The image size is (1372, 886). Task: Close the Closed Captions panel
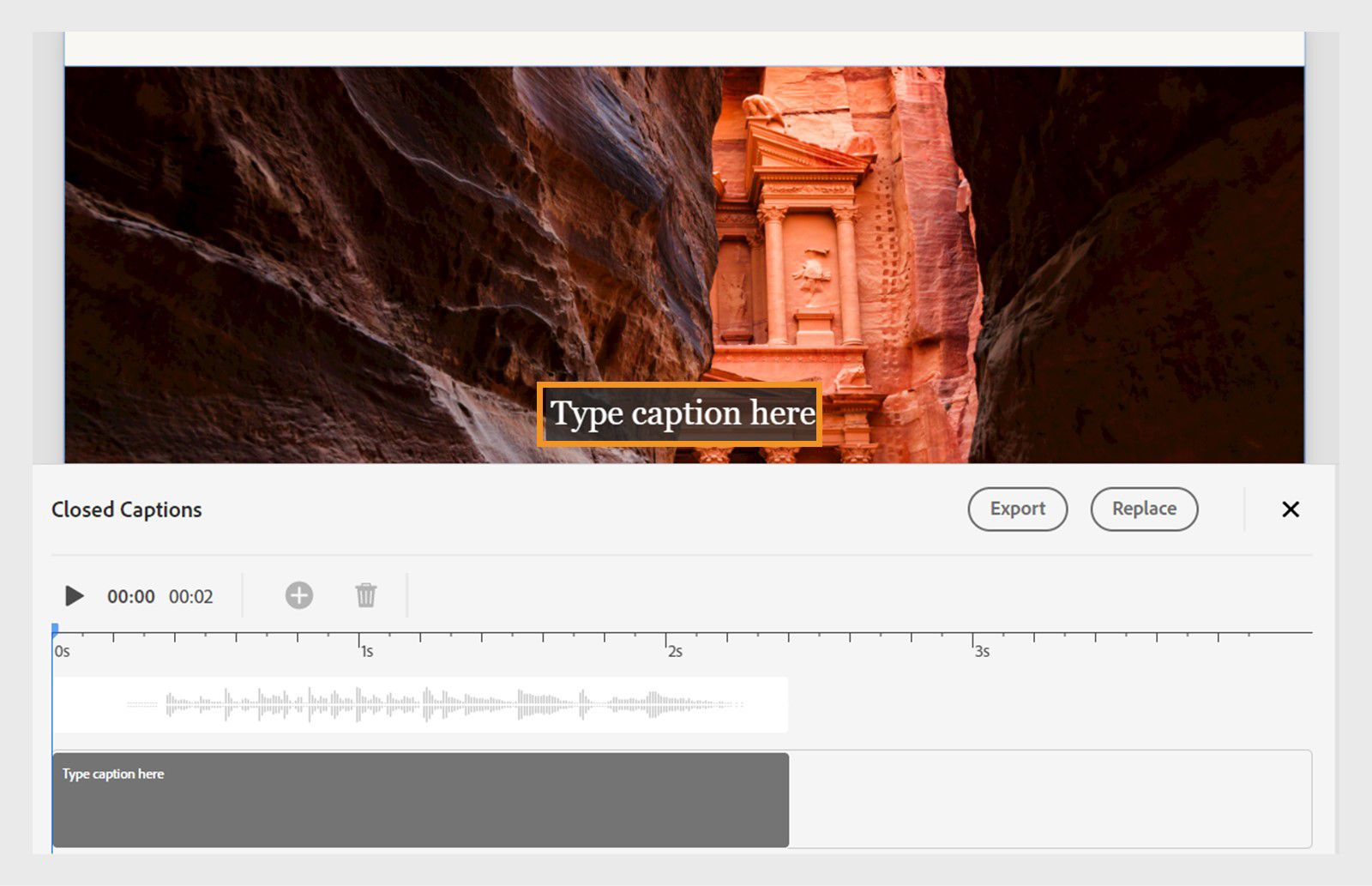(1290, 509)
